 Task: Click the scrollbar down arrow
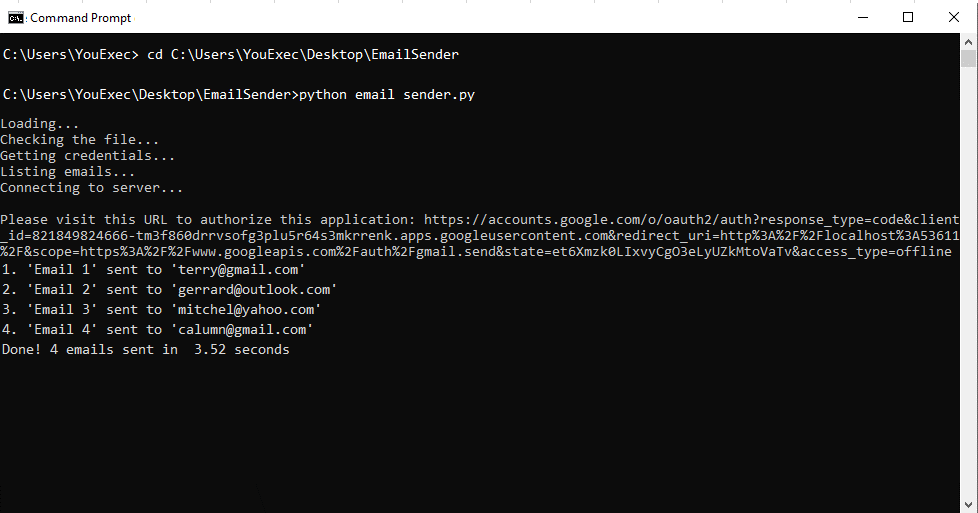[968, 504]
